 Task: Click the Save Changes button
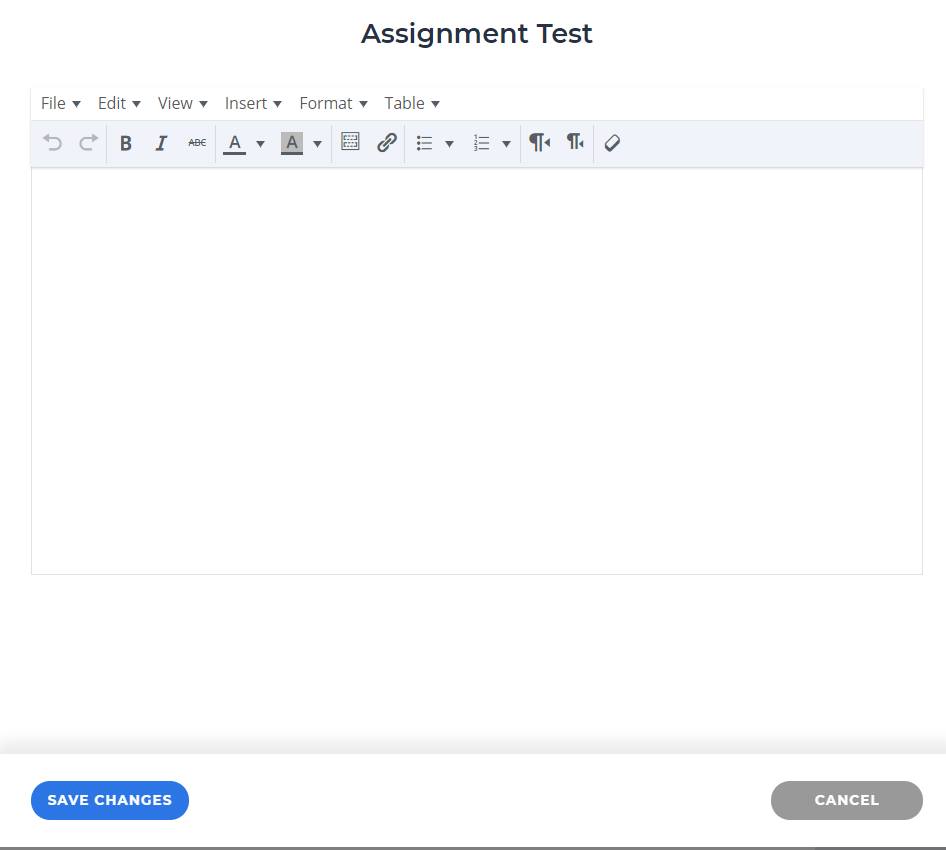click(x=110, y=800)
